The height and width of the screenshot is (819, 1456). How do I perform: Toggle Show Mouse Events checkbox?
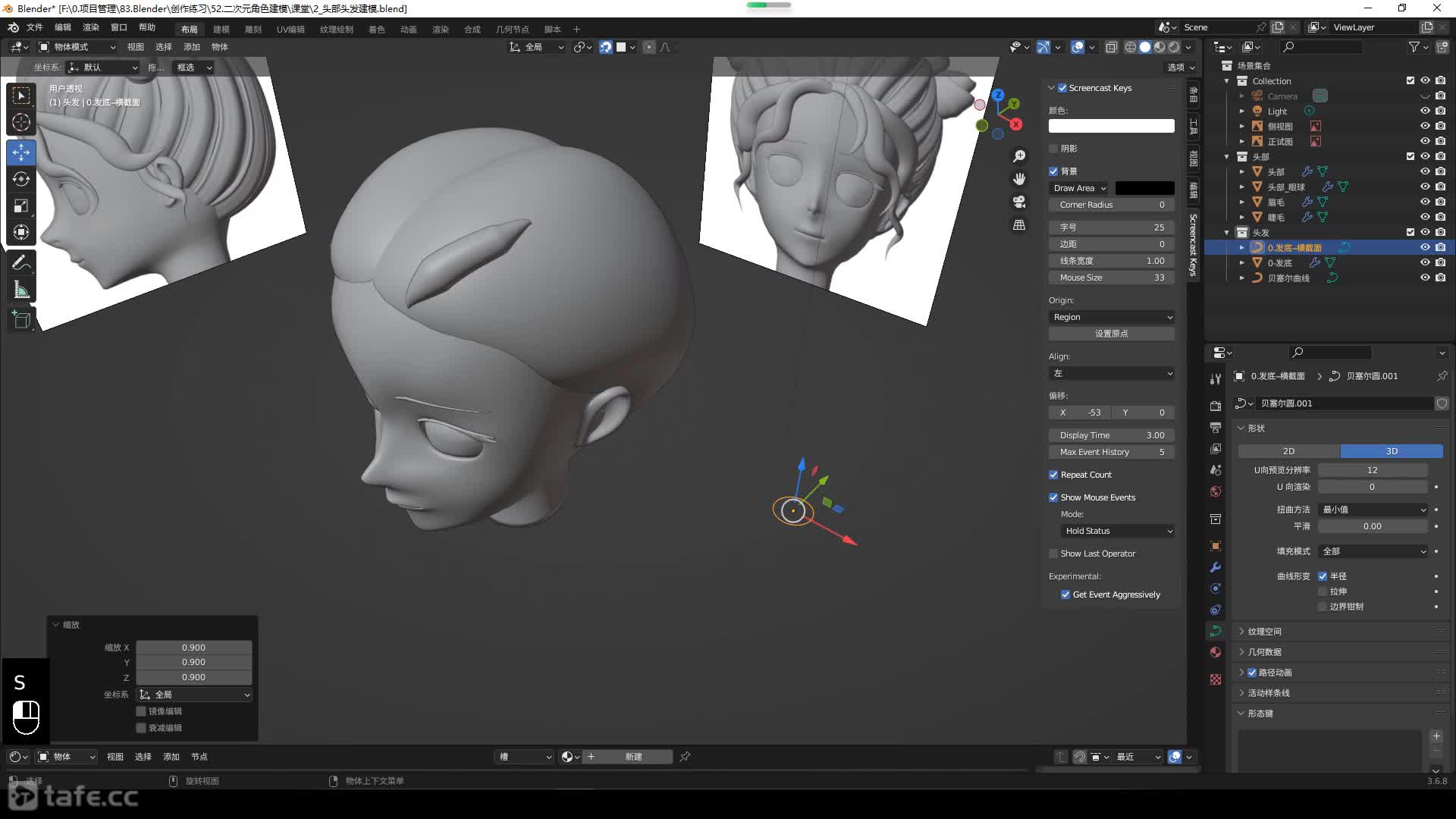[x=1053, y=497]
